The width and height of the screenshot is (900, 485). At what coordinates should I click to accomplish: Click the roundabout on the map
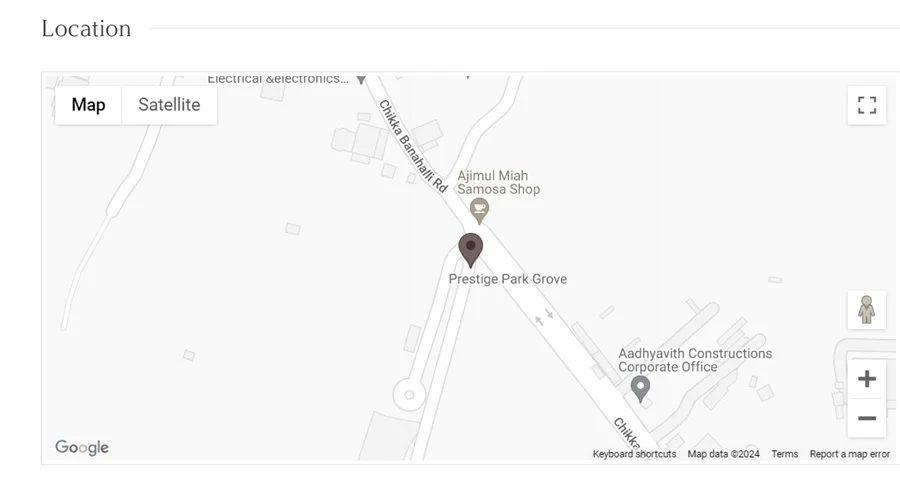(x=409, y=395)
